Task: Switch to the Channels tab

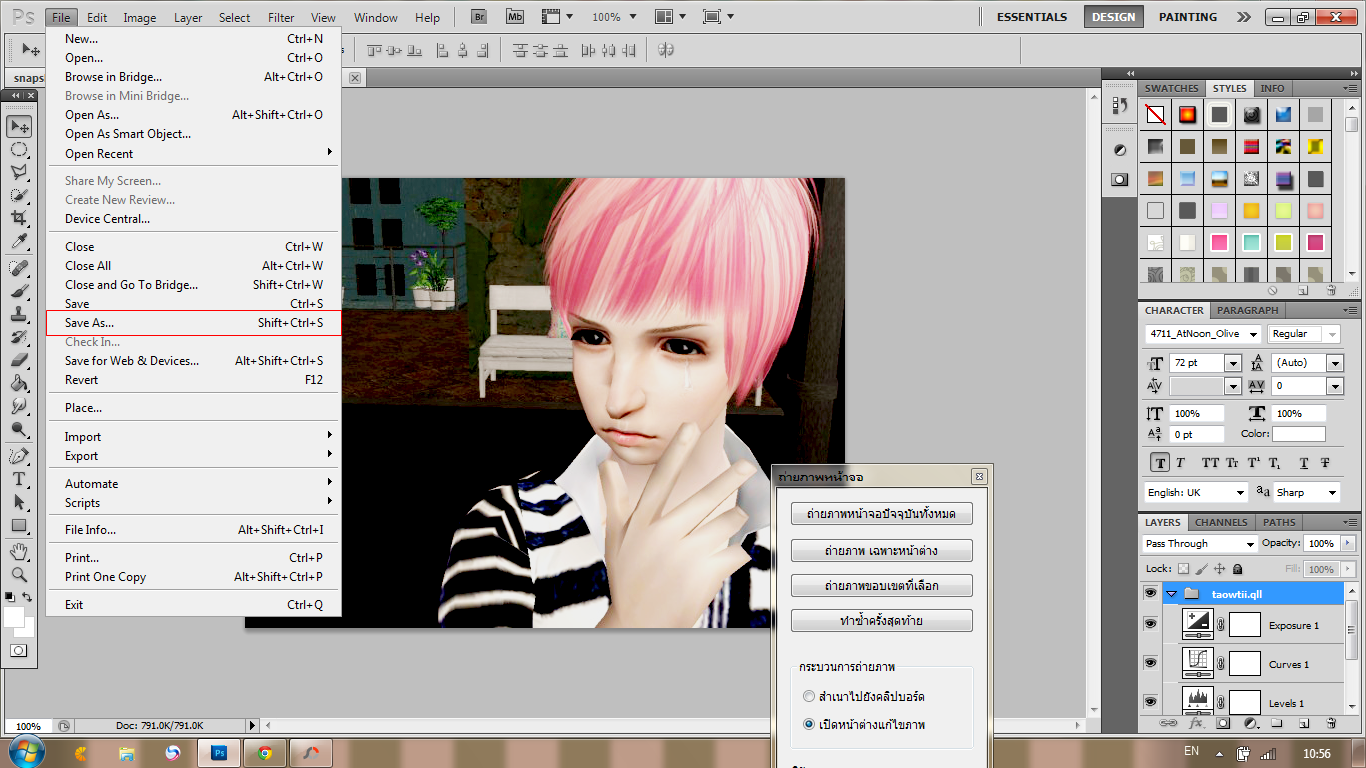Action: (x=1221, y=522)
